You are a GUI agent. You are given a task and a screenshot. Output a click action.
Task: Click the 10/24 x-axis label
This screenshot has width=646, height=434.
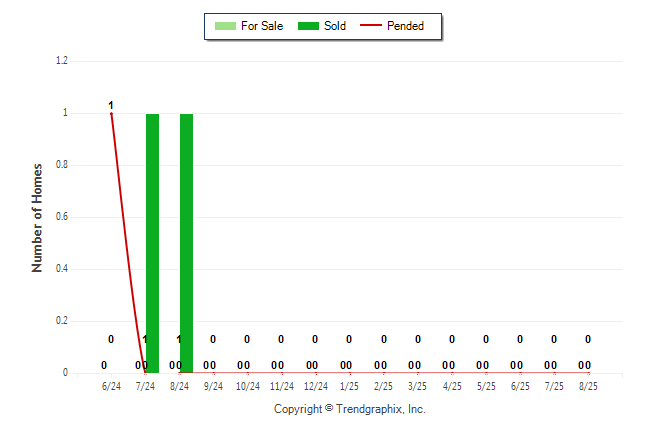(x=248, y=386)
